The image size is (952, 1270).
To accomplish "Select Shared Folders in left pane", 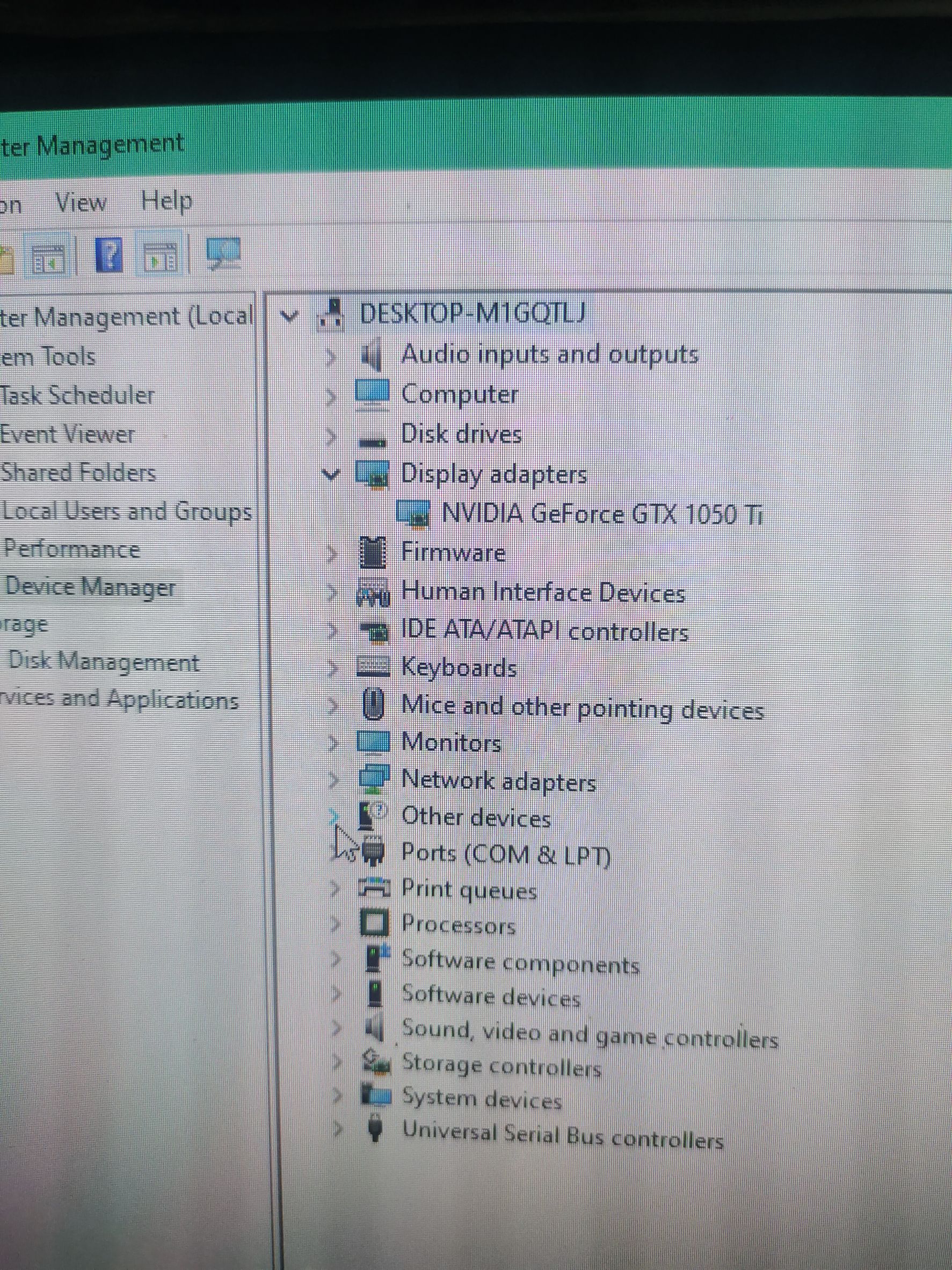I will 78,473.
